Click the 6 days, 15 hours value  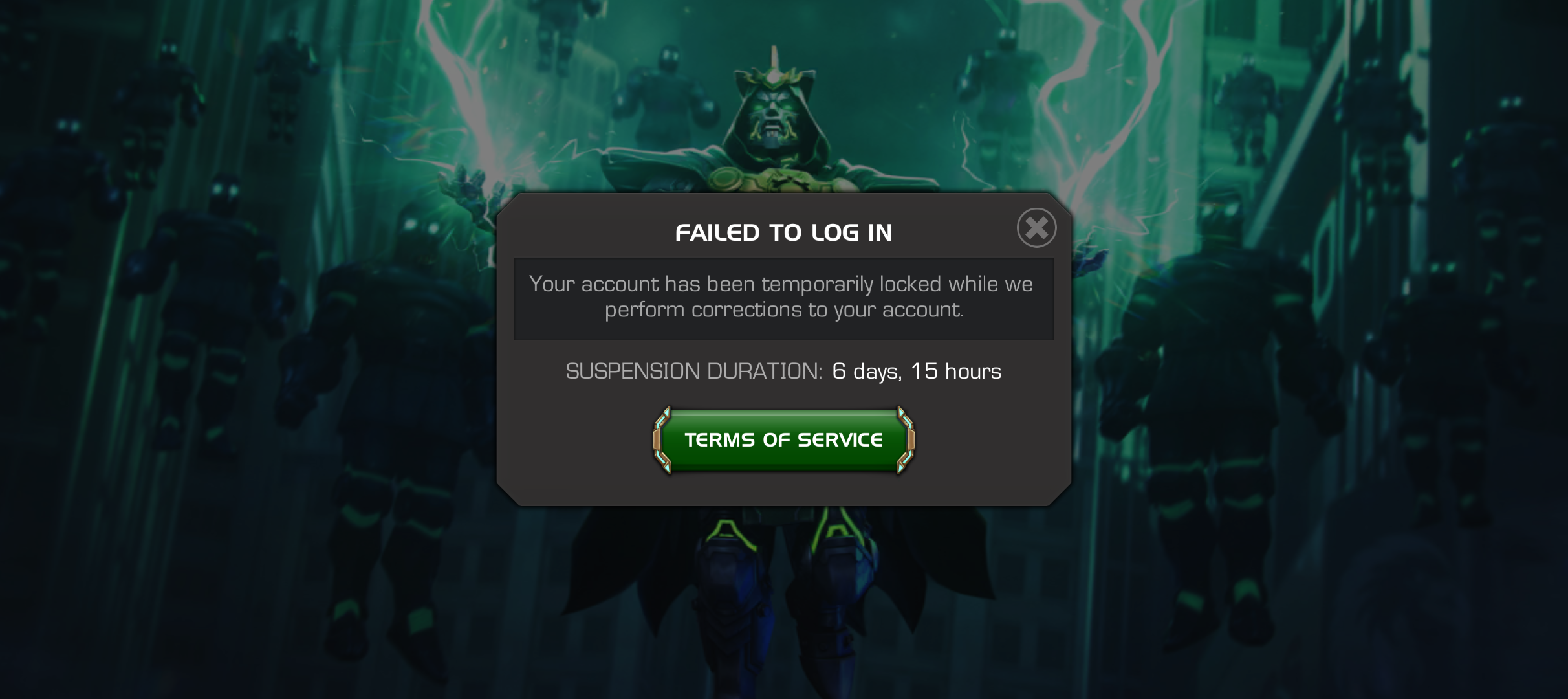click(x=917, y=371)
